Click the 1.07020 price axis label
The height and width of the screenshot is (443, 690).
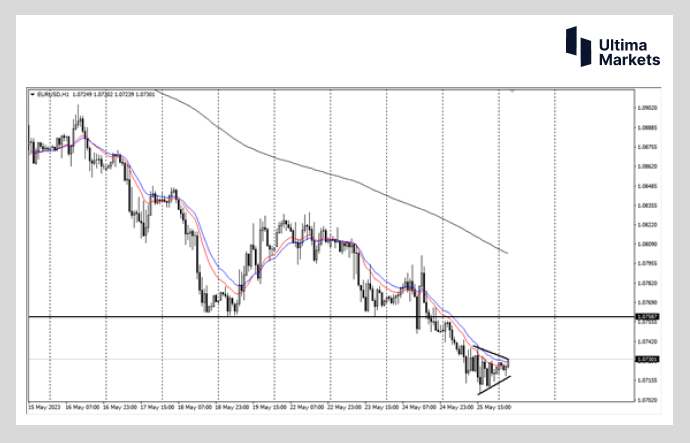[647, 400]
